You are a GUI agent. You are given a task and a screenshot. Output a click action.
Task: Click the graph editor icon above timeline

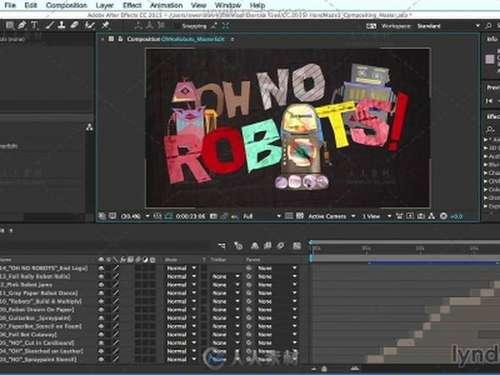pyautogui.click(x=297, y=246)
